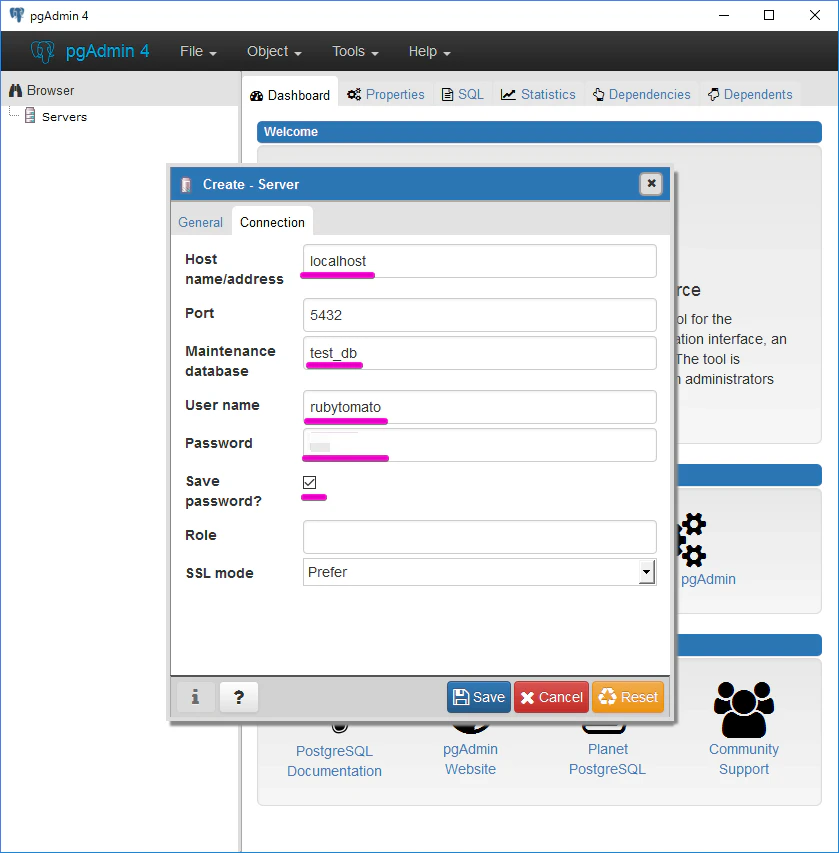Open the Tools menu

[x=355, y=52]
